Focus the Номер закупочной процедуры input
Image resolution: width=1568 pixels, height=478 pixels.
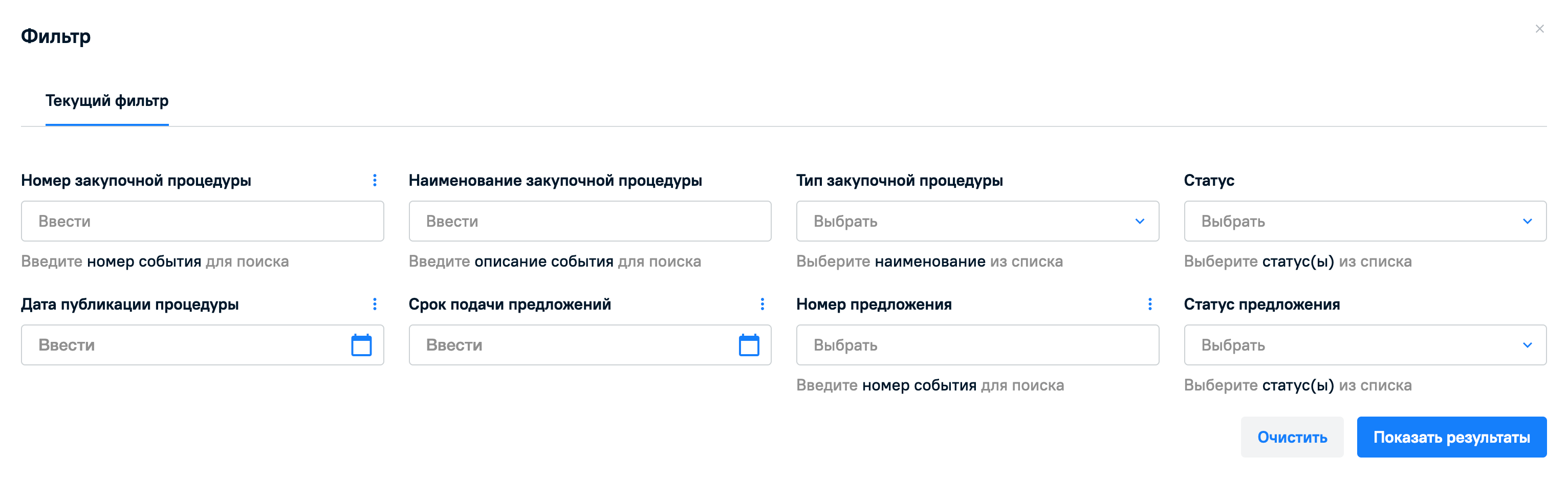click(202, 221)
